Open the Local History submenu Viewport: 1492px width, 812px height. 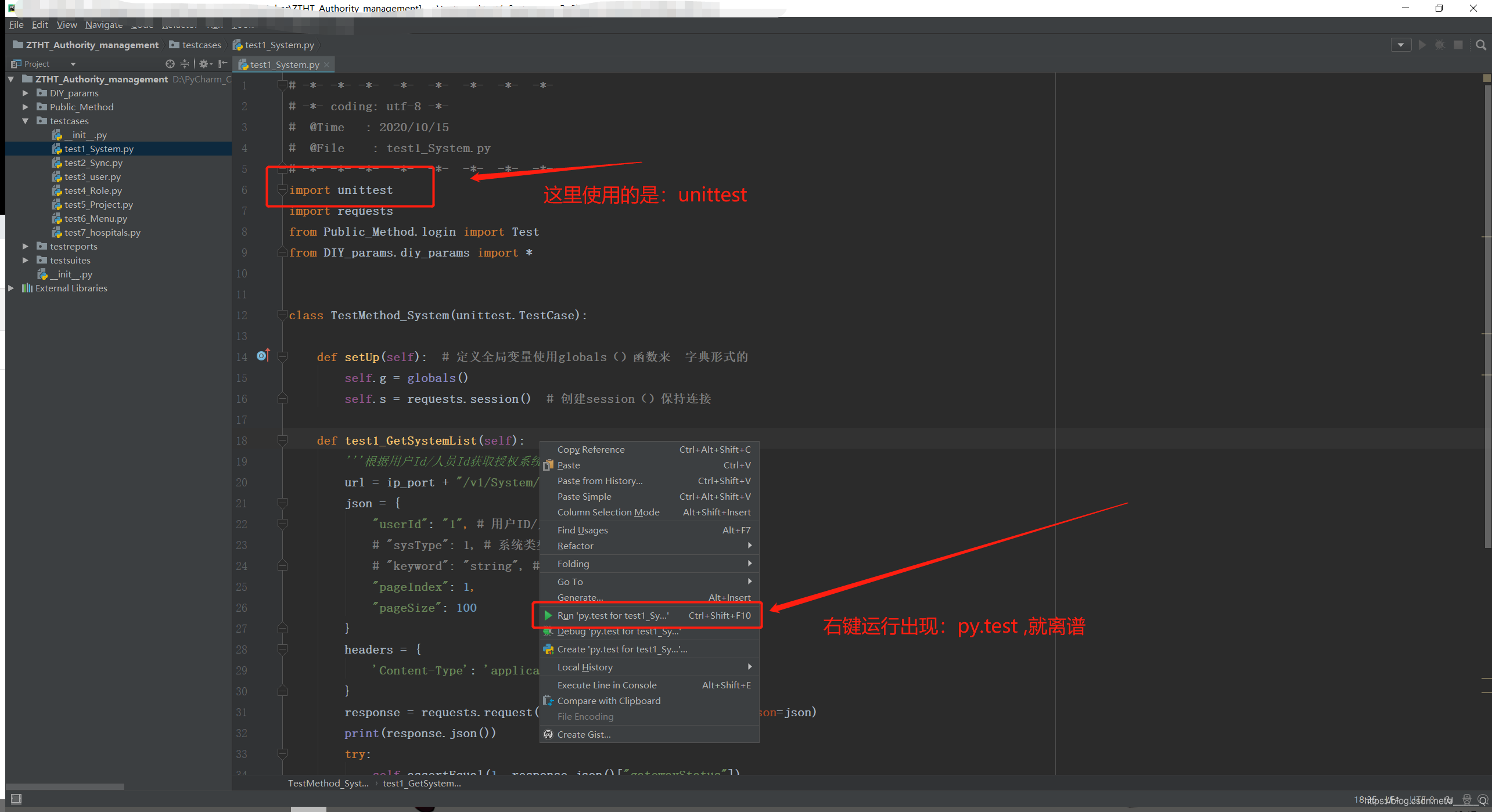click(649, 667)
